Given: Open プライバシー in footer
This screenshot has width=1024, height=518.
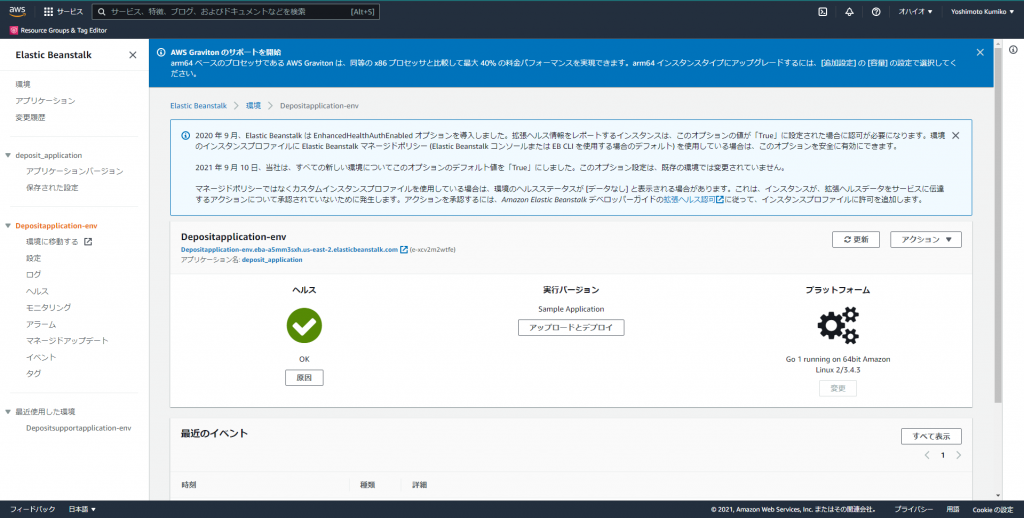Looking at the screenshot, I should [x=913, y=509].
